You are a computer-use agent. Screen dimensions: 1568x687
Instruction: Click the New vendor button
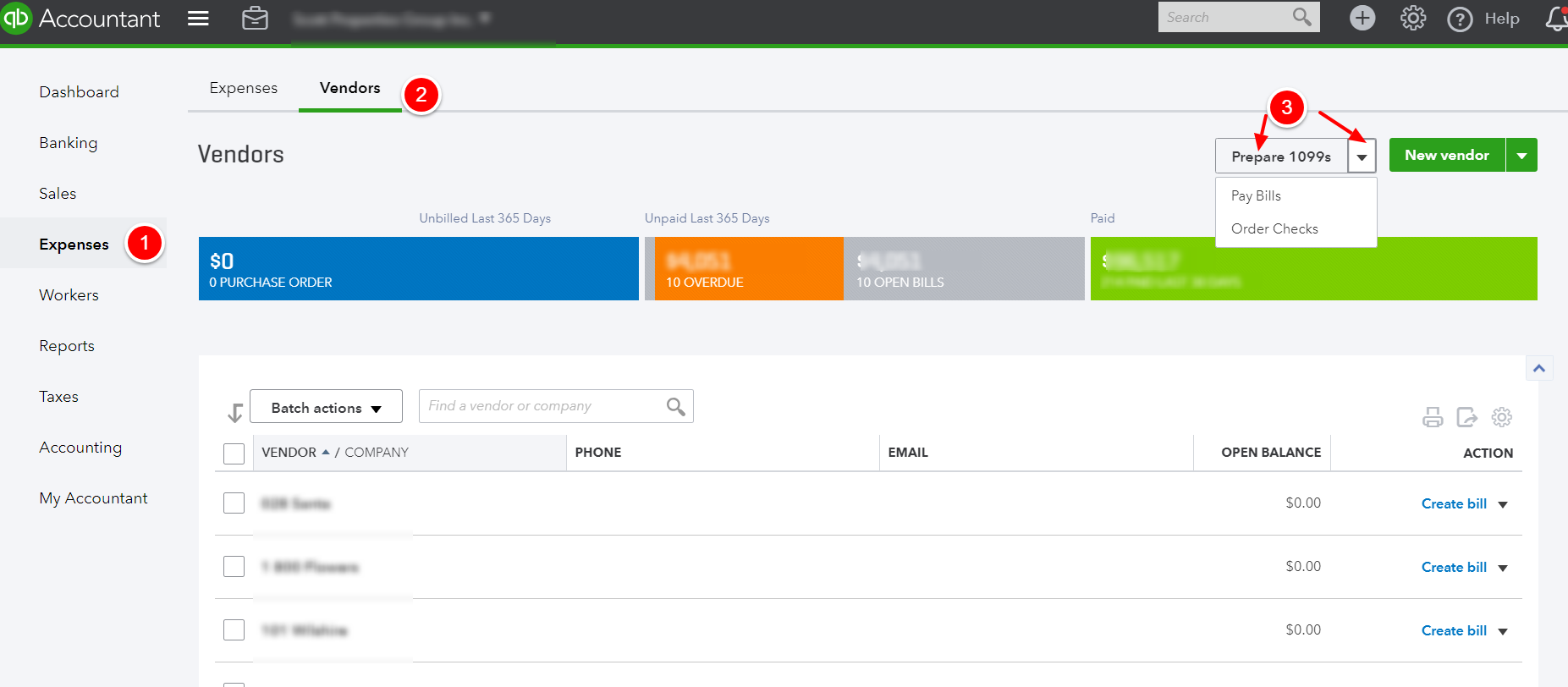click(1447, 155)
